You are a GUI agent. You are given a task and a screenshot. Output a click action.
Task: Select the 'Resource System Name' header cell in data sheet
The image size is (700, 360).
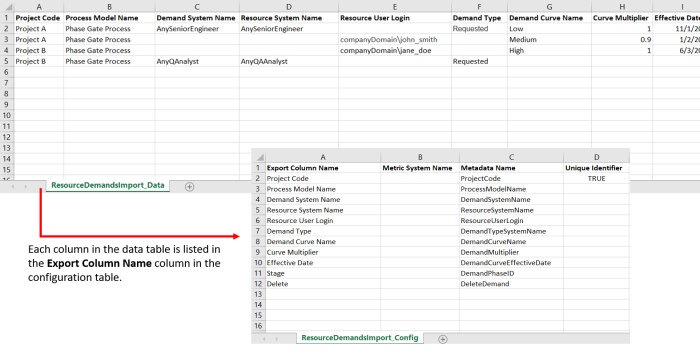pos(289,18)
